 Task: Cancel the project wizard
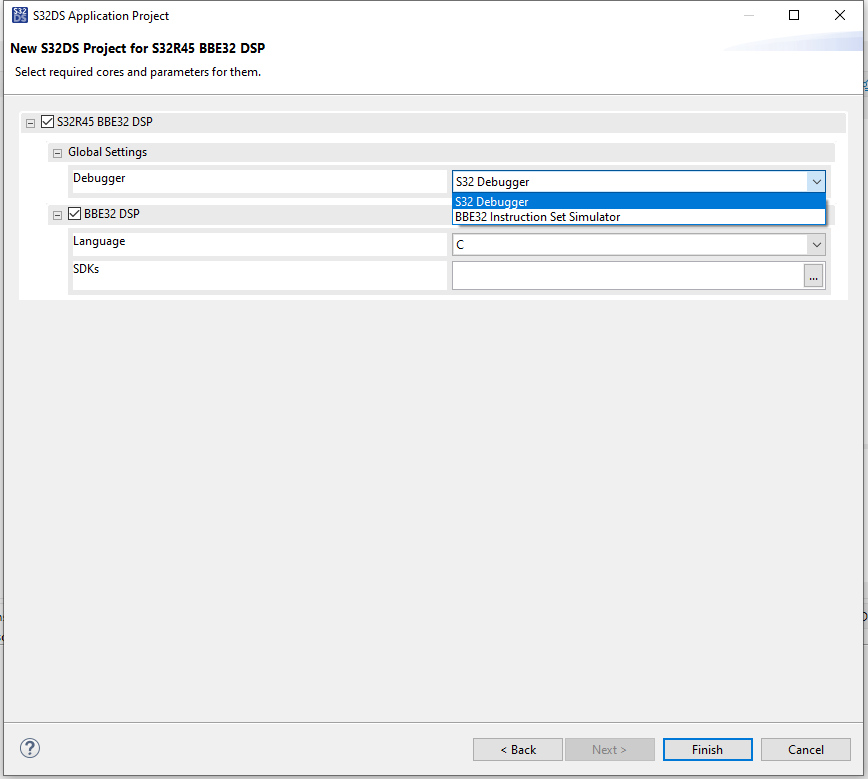[x=805, y=749]
